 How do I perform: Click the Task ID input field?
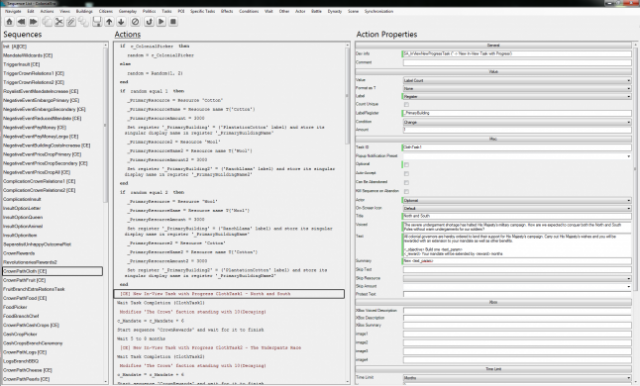pyautogui.click(x=517, y=147)
